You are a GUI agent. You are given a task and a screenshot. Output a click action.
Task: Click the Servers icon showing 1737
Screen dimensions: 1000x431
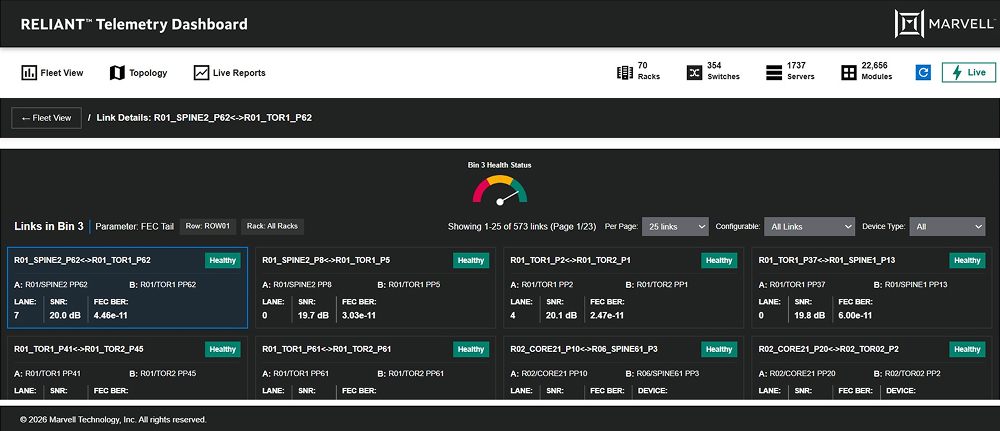774,73
